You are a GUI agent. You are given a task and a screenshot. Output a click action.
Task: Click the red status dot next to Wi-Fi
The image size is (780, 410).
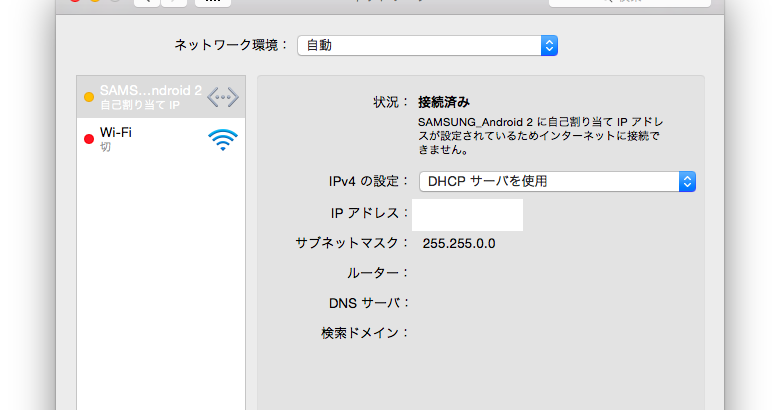89,139
